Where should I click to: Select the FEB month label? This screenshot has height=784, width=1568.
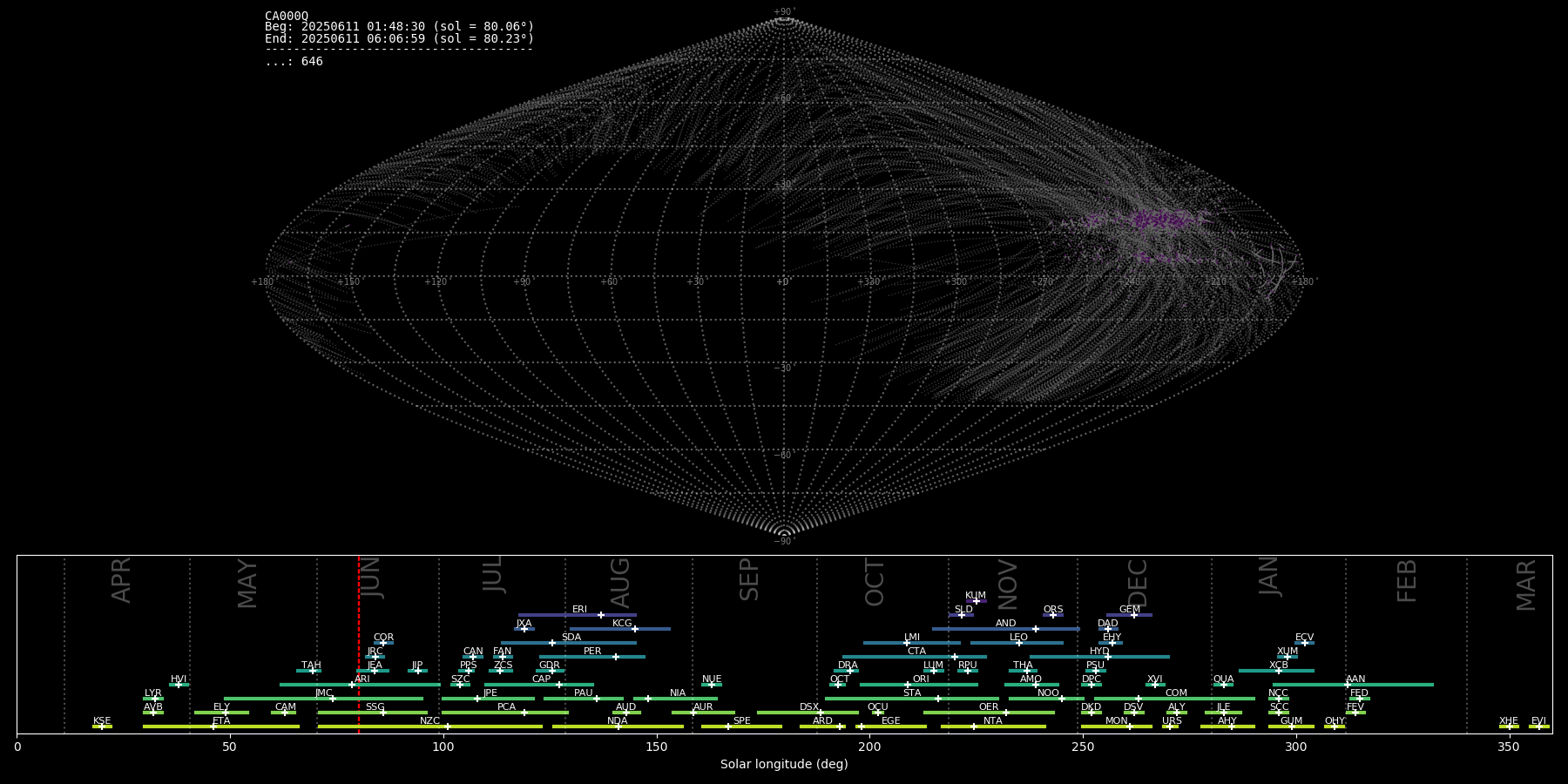click(1407, 581)
